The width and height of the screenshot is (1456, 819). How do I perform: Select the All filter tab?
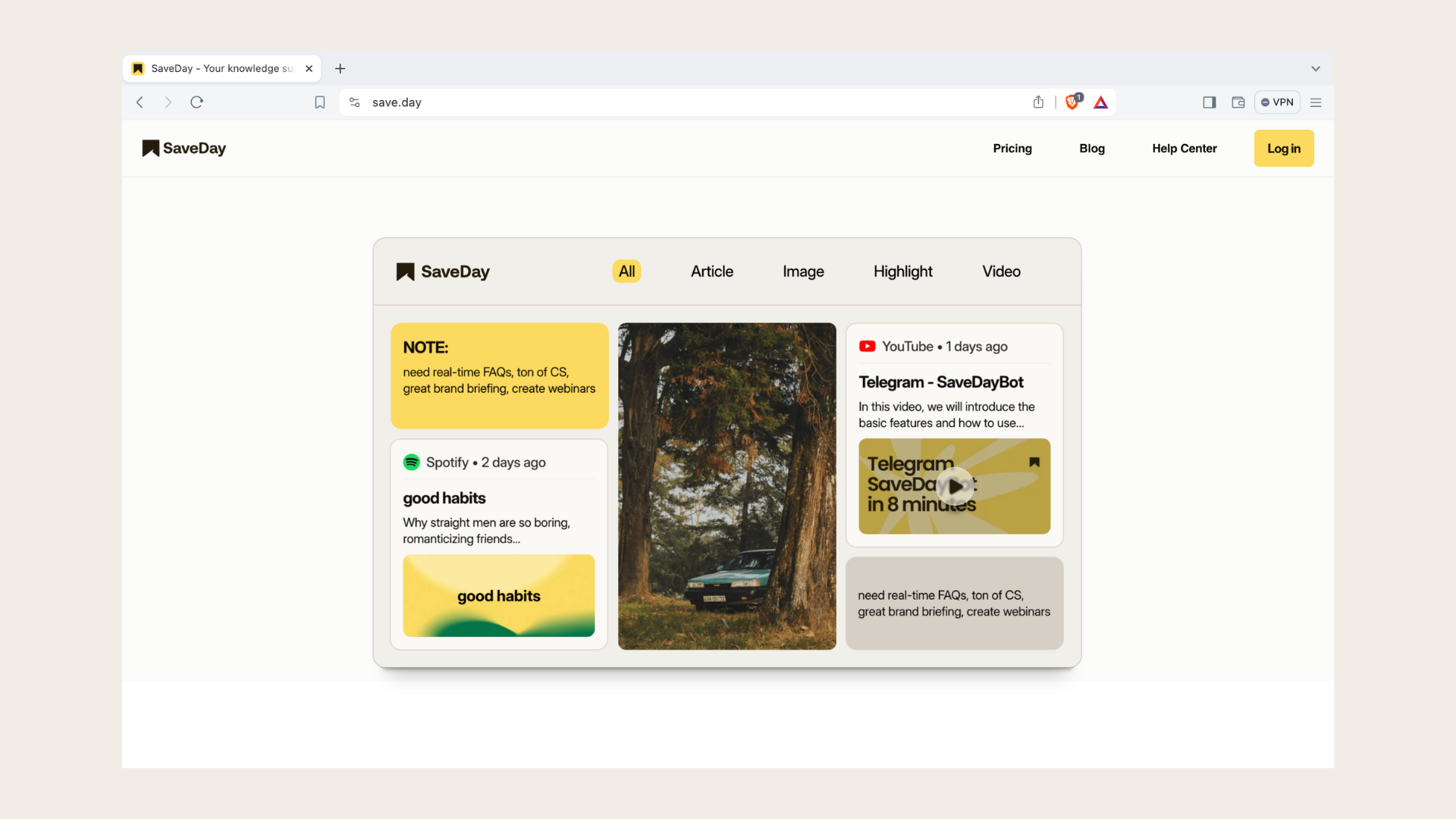626,271
